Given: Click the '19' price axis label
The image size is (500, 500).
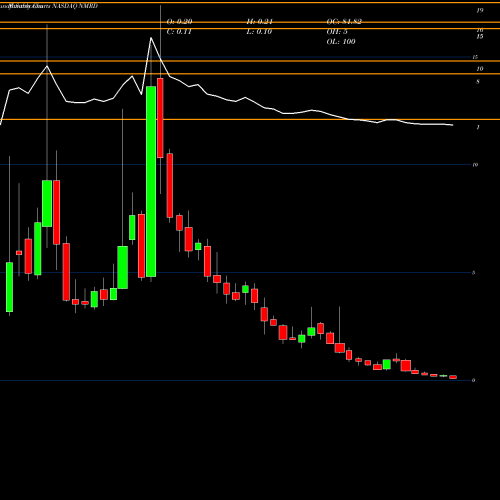Looking at the screenshot, I should (x=480, y=11).
